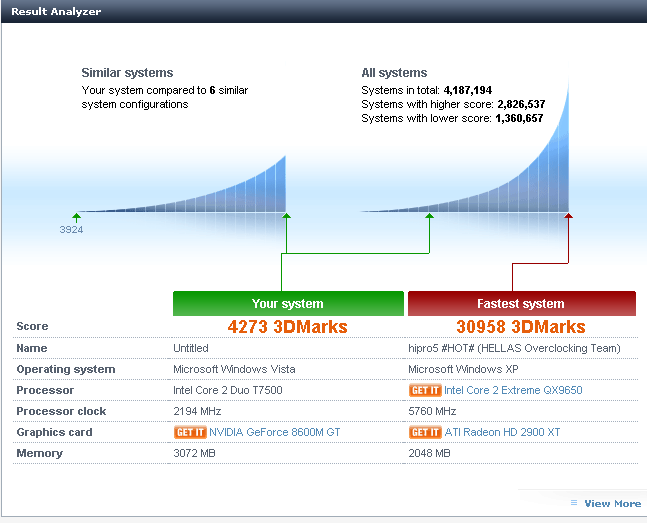
Task: Click the Score row label
Action: click(32, 326)
